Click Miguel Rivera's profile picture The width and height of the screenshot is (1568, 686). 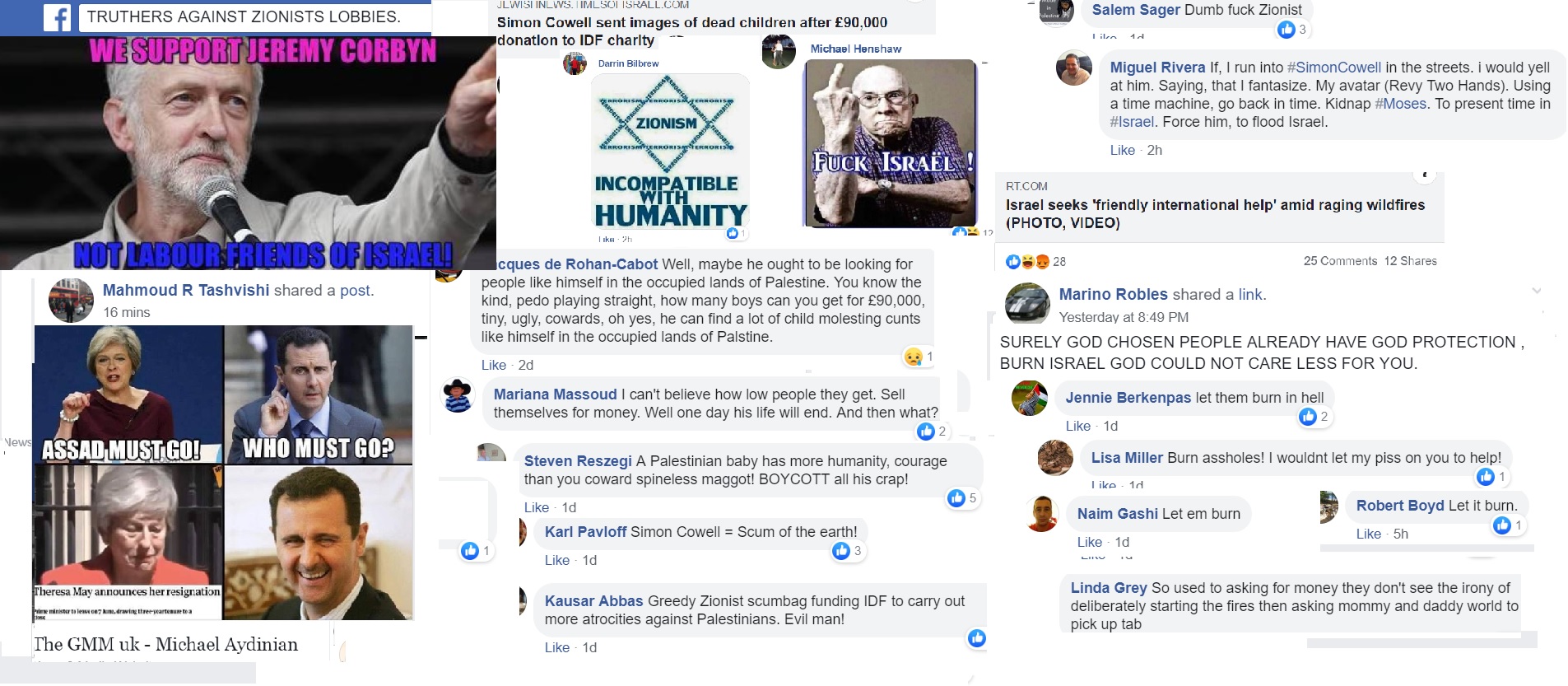pos(1074,68)
